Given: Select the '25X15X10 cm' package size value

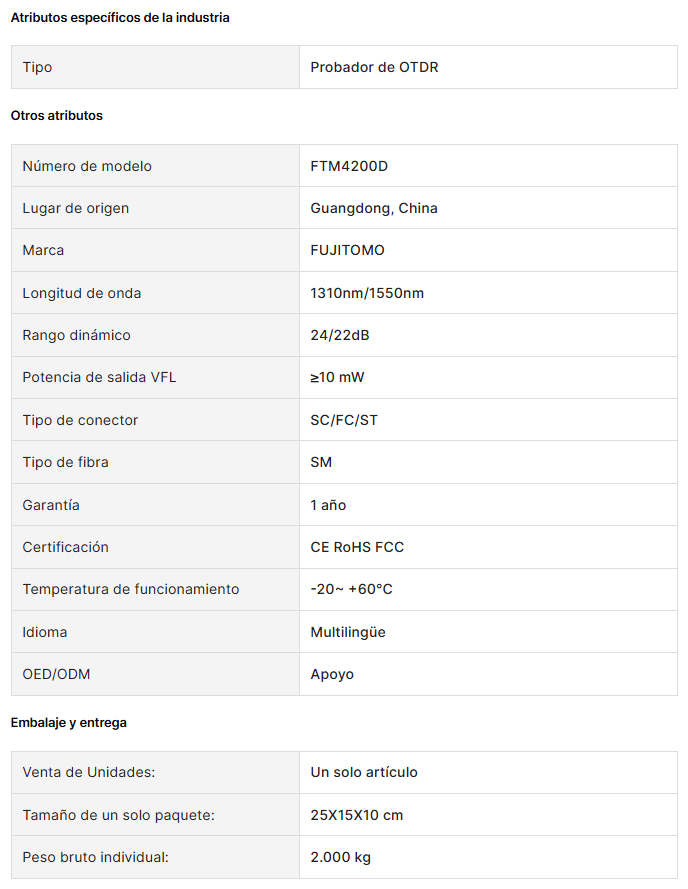Looking at the screenshot, I should pyautogui.click(x=357, y=815).
